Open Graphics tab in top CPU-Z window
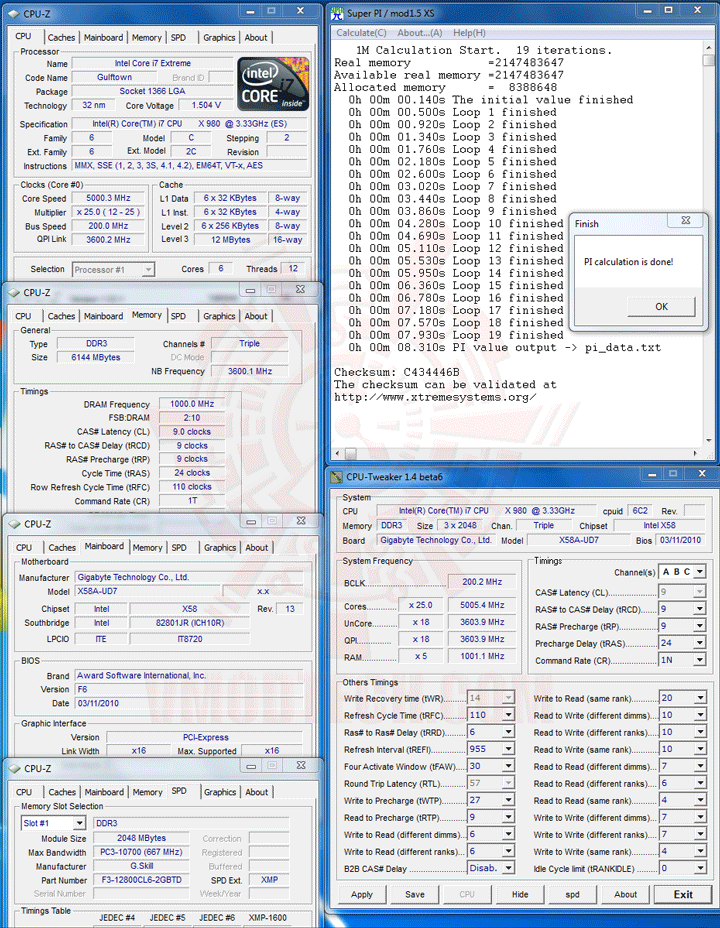The width and height of the screenshot is (720, 928). click(x=219, y=37)
